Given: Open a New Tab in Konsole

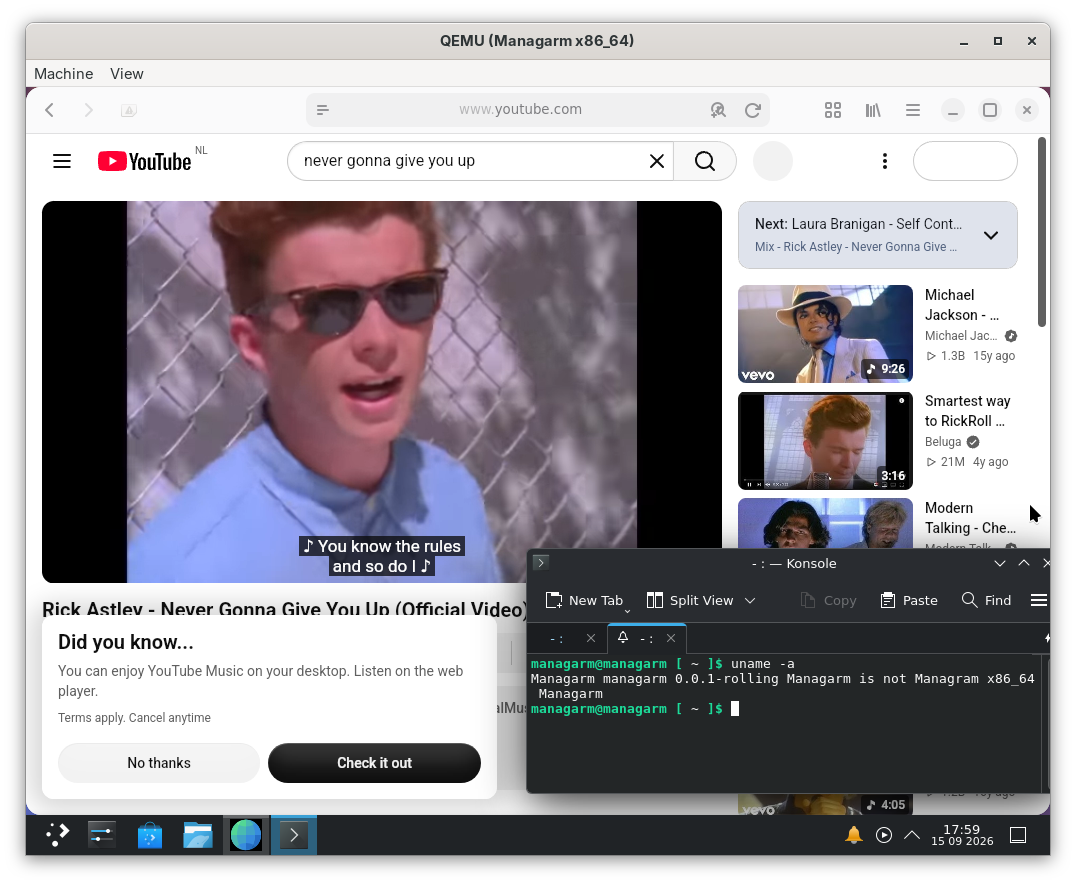Looking at the screenshot, I should pyautogui.click(x=585, y=601).
